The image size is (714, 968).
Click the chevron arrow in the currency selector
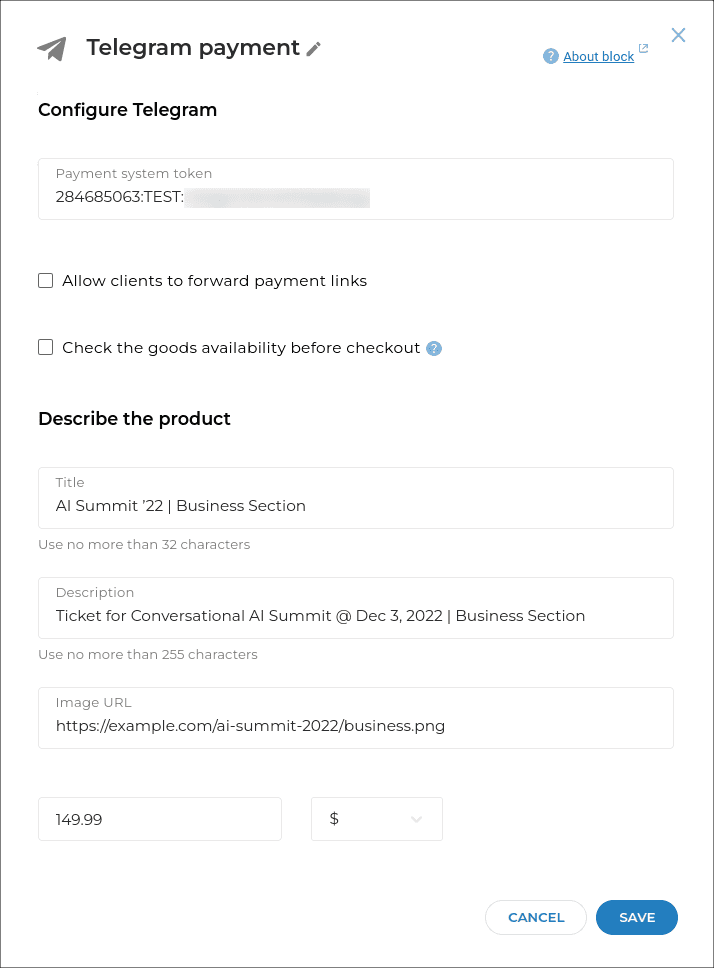pos(417,820)
